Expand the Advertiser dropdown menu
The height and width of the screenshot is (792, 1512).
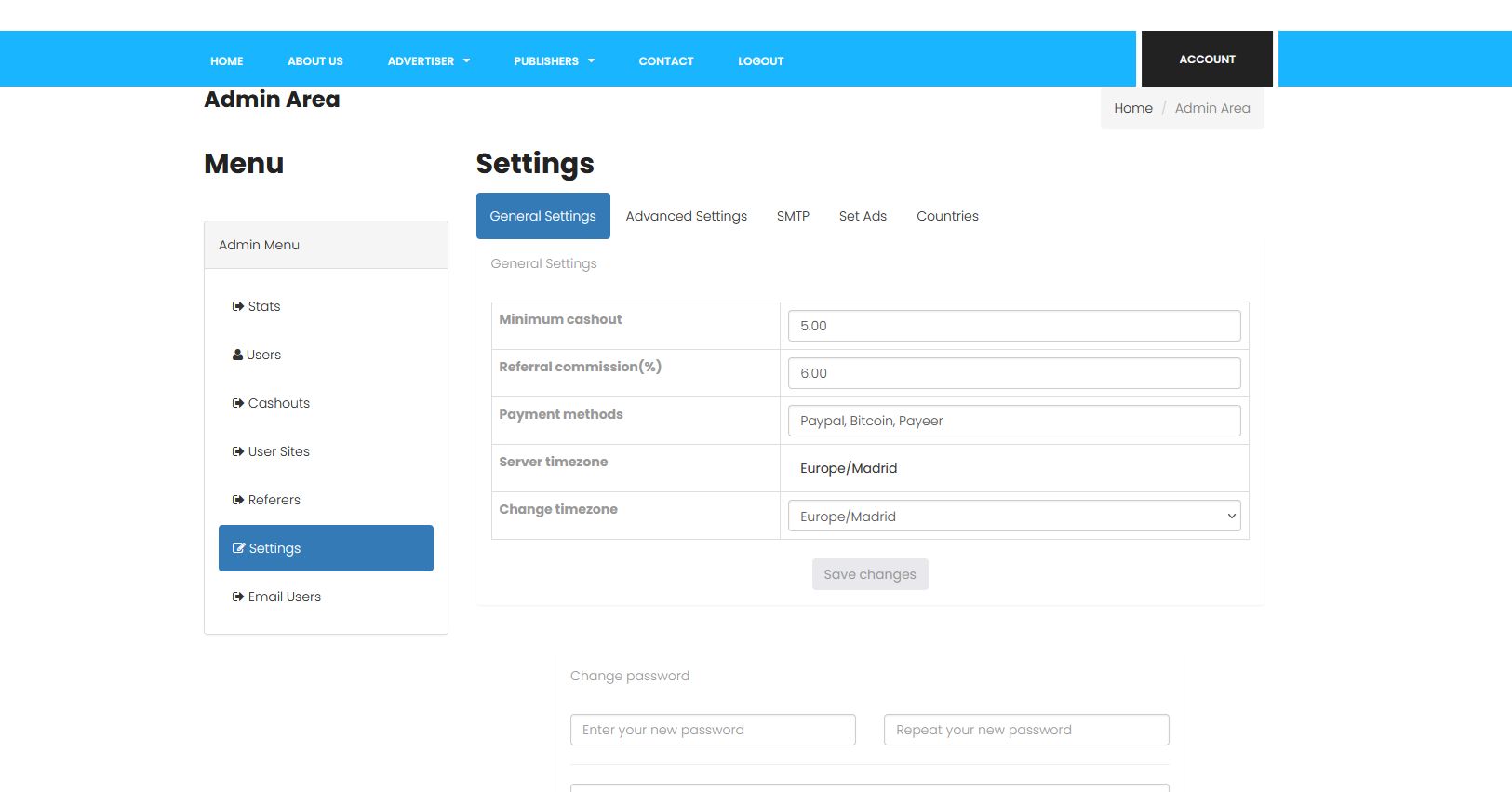429,61
